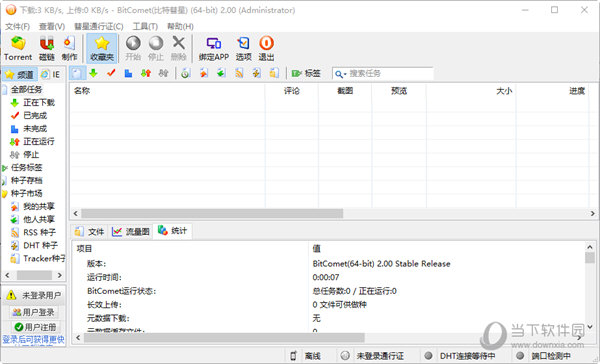
Task: Switch to the traffic graph (流量图) tab
Action: pyautogui.click(x=130, y=232)
